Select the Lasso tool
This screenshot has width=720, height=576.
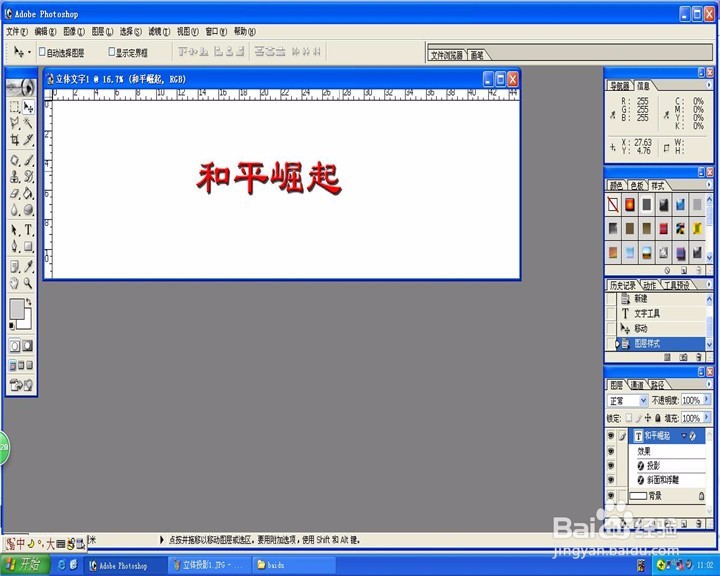click(15, 123)
